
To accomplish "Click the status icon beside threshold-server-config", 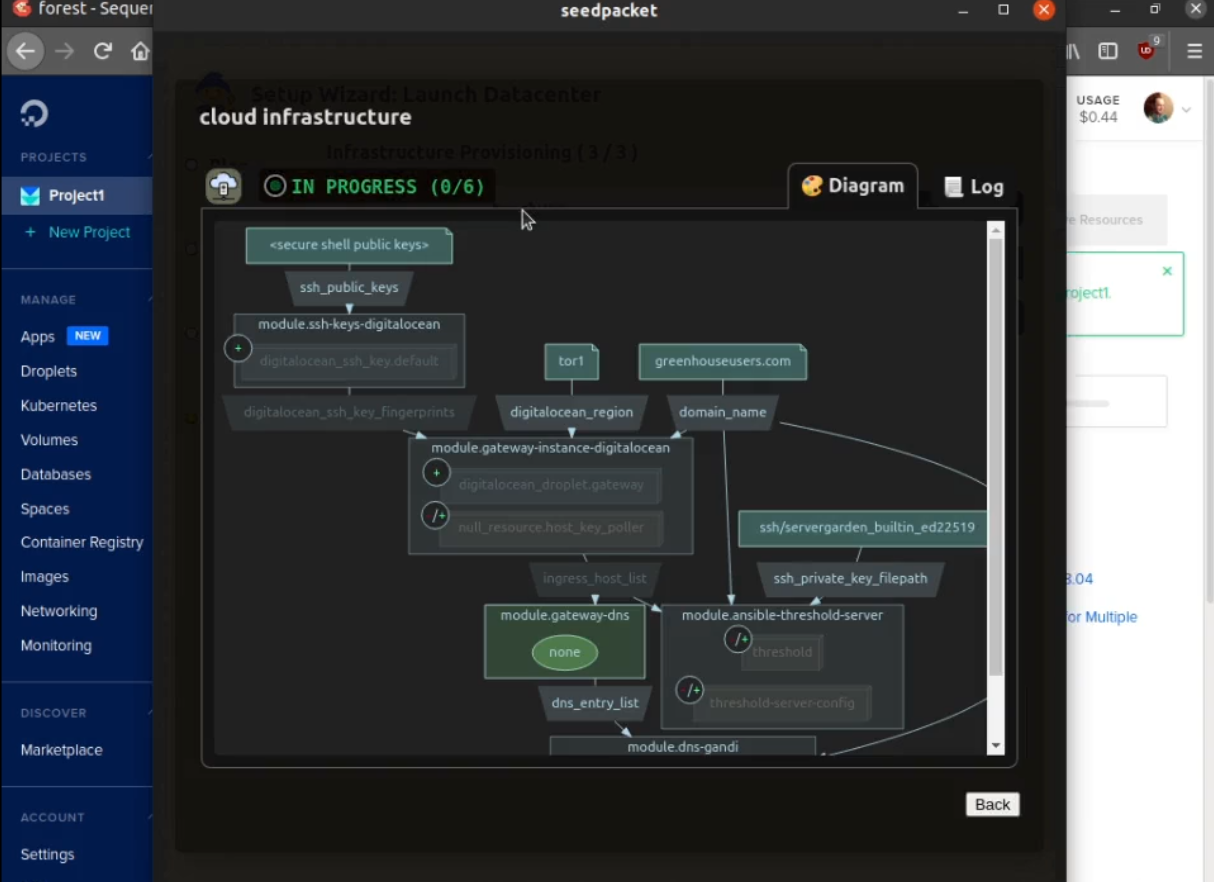I will 690,690.
